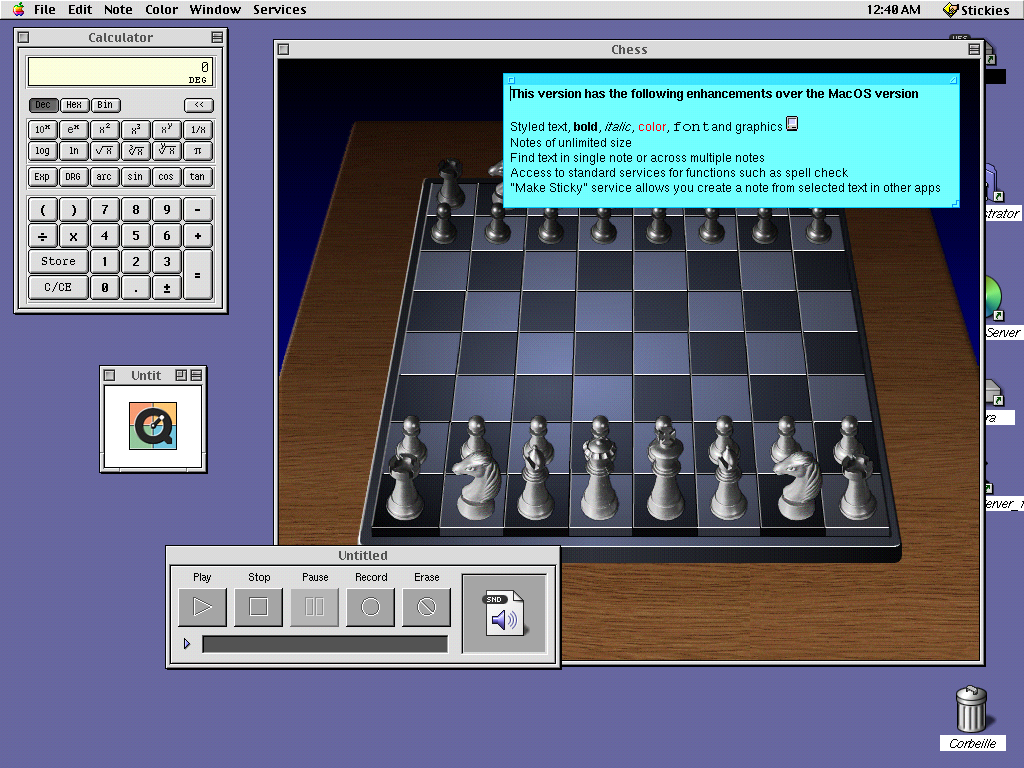Click the multiply x key

pyautogui.click(x=73, y=236)
